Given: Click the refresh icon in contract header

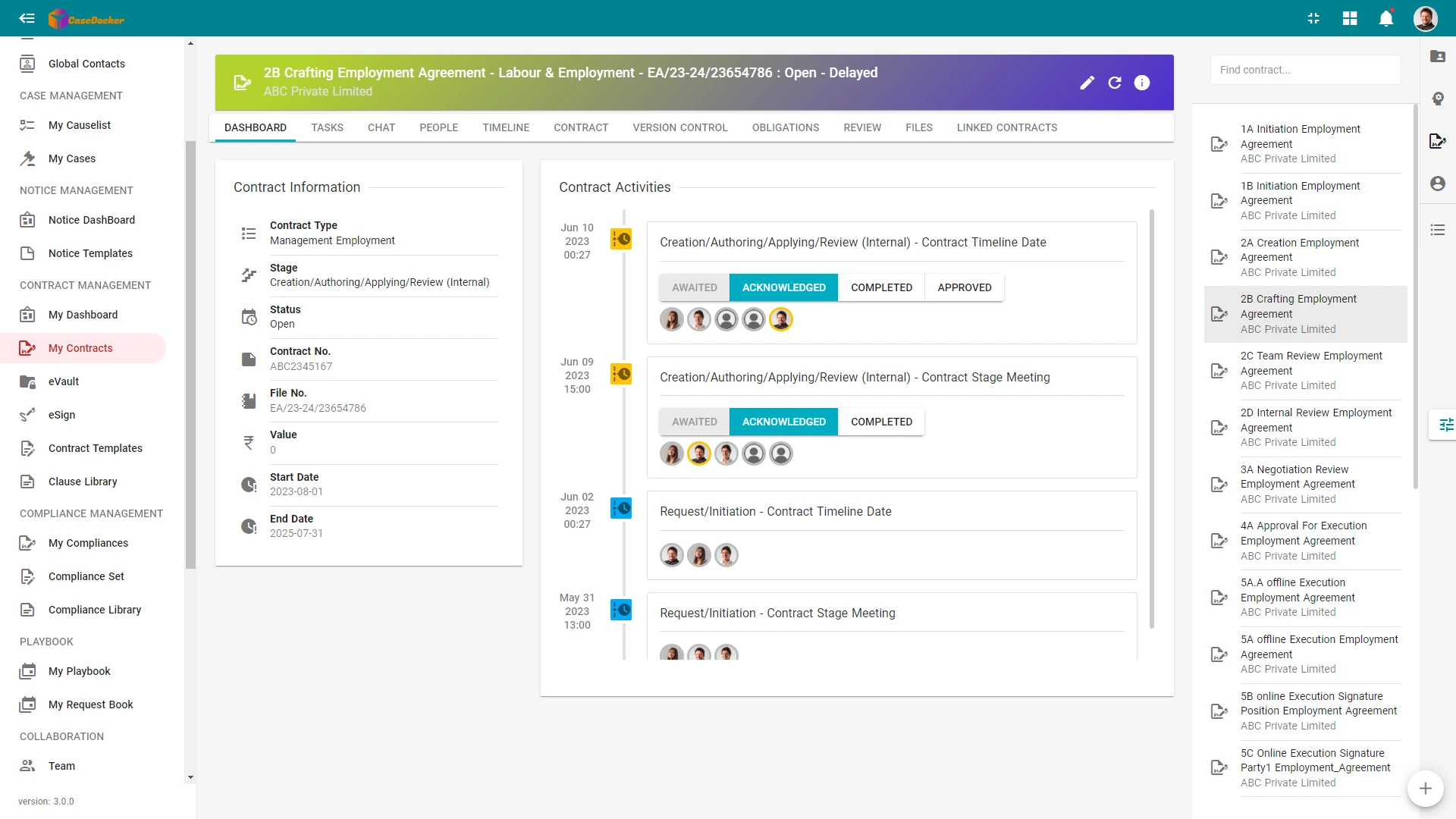Looking at the screenshot, I should coord(1114,83).
